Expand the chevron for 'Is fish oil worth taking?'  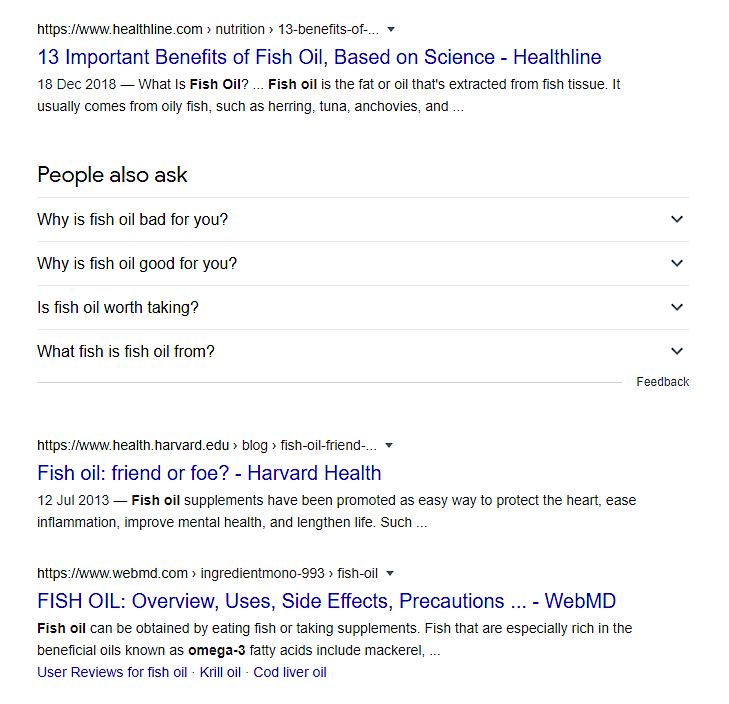[x=677, y=307]
